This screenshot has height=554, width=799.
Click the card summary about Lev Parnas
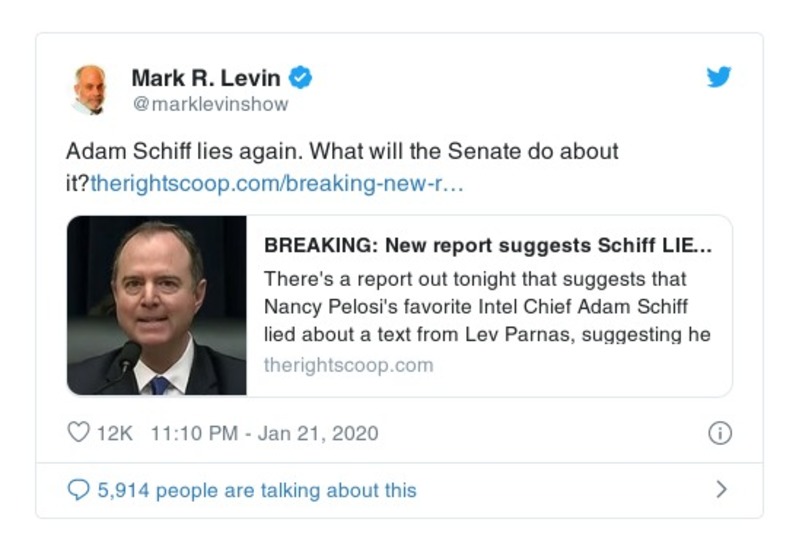pos(487,306)
